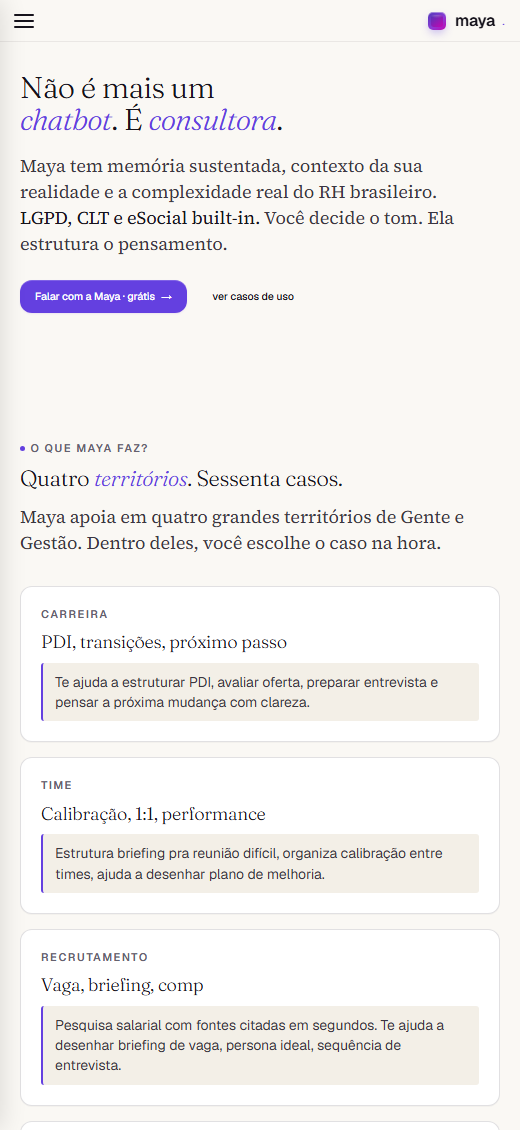The width and height of the screenshot is (520, 1130).
Task: Click the "maya" brand wordmark
Action: [x=475, y=21]
